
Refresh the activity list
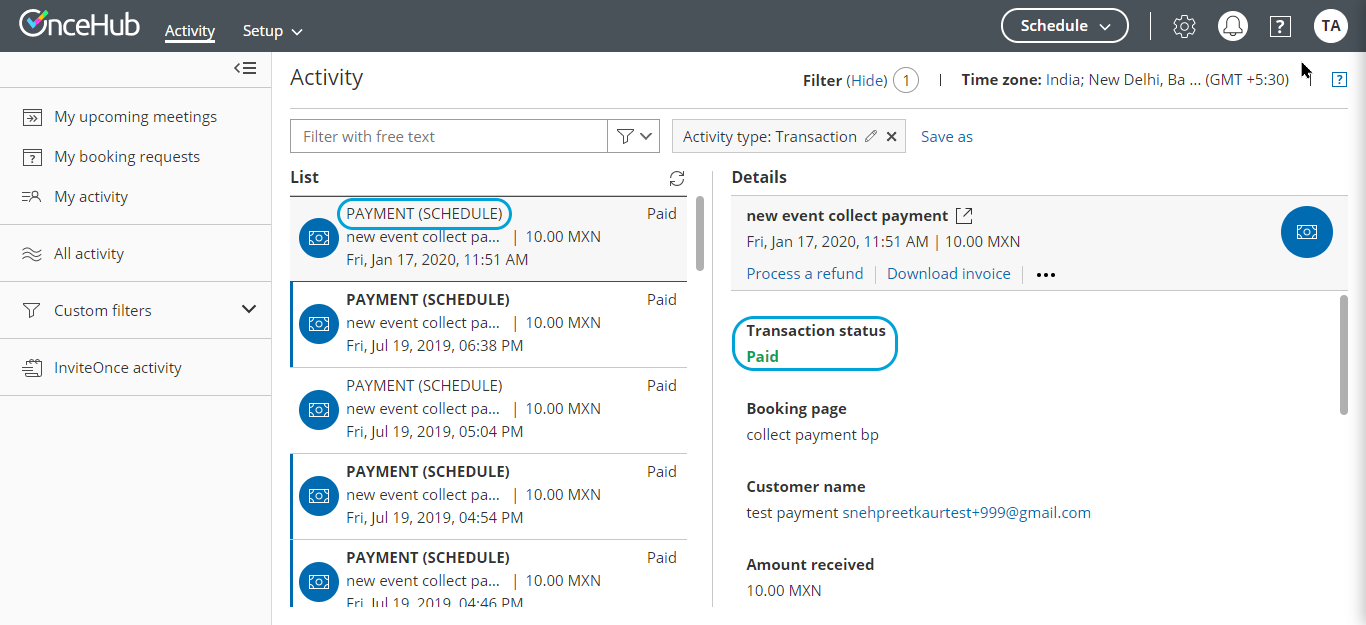(677, 178)
